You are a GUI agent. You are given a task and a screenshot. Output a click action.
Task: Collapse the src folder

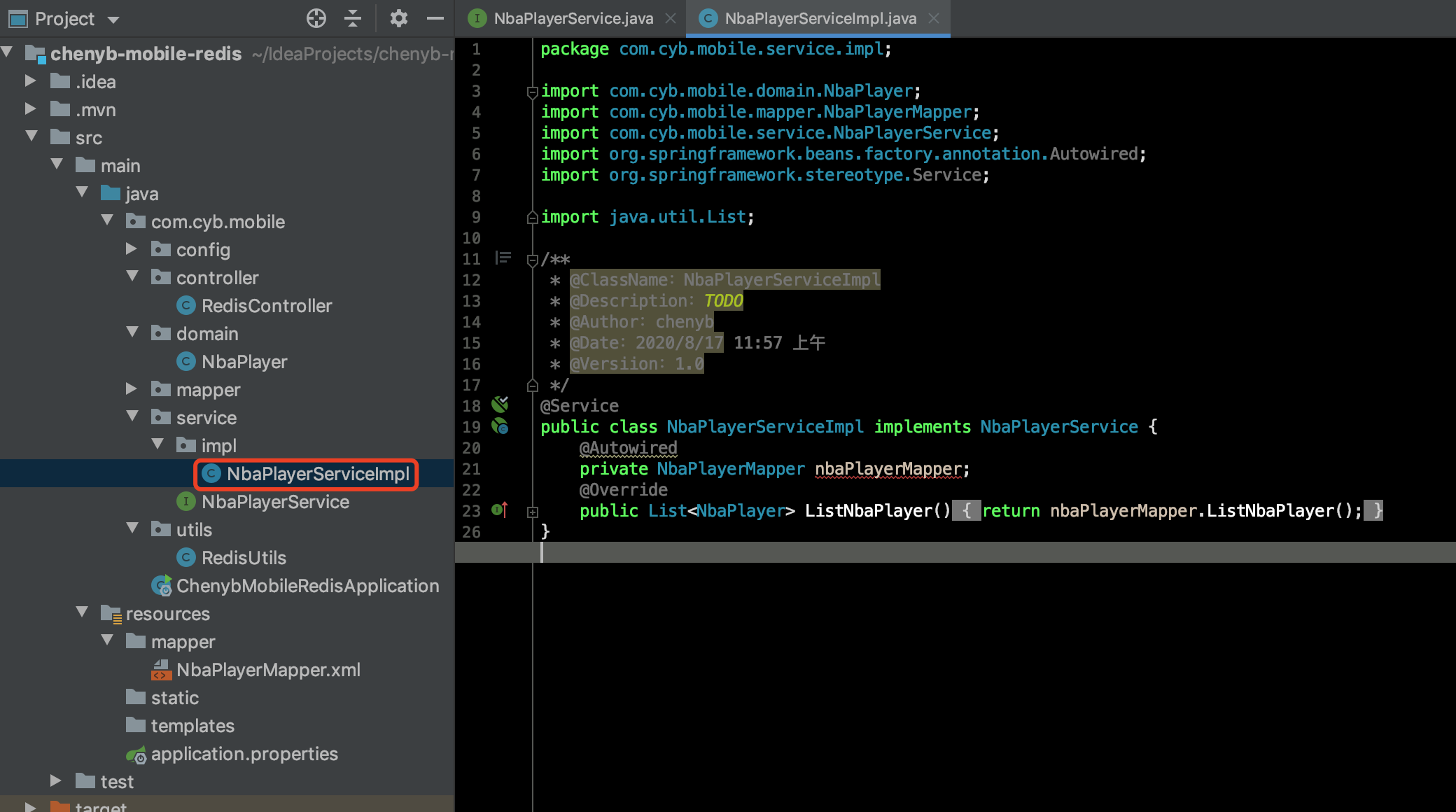tap(32, 136)
